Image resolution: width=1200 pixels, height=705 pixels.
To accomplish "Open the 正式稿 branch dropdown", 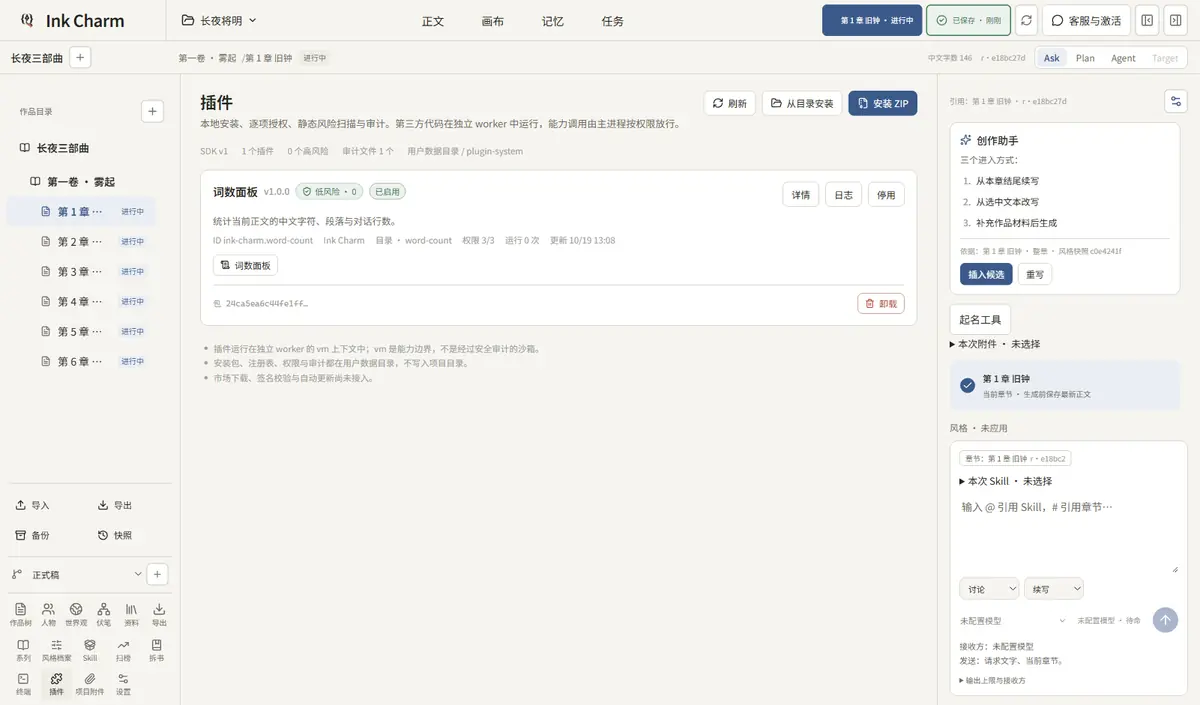I will [x=76, y=574].
